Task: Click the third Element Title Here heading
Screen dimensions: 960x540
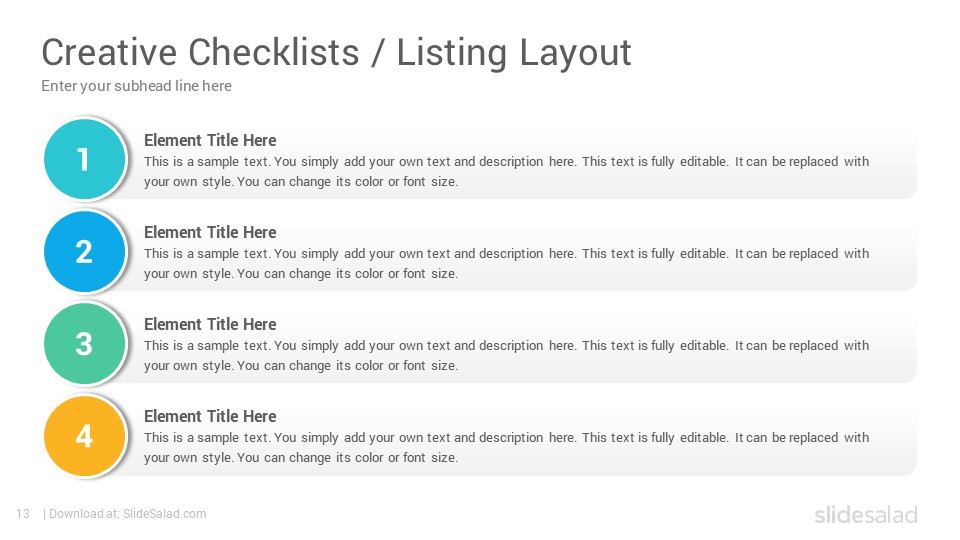Action: coord(210,324)
